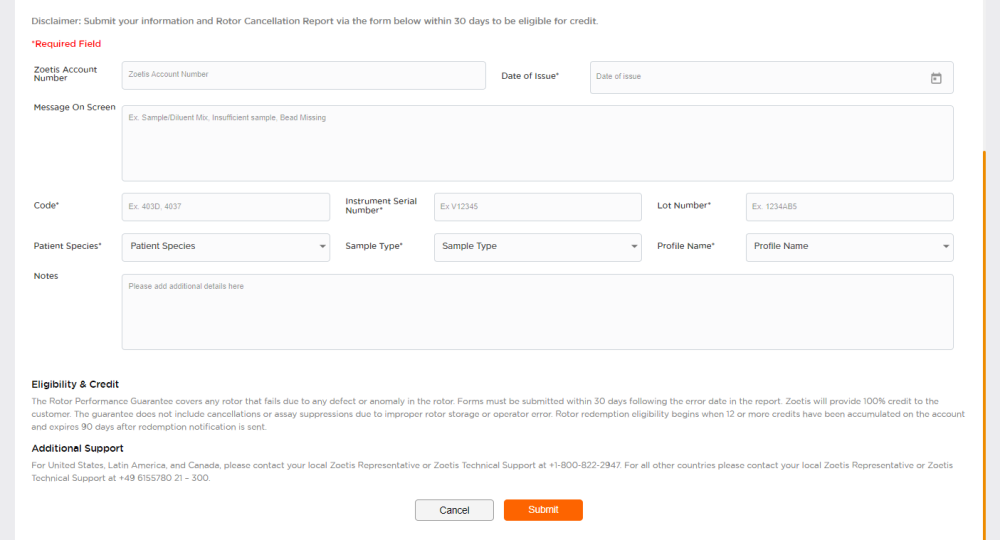Submit the rotor cancellation form
Screen dimensions: 1000x540
click(543, 510)
